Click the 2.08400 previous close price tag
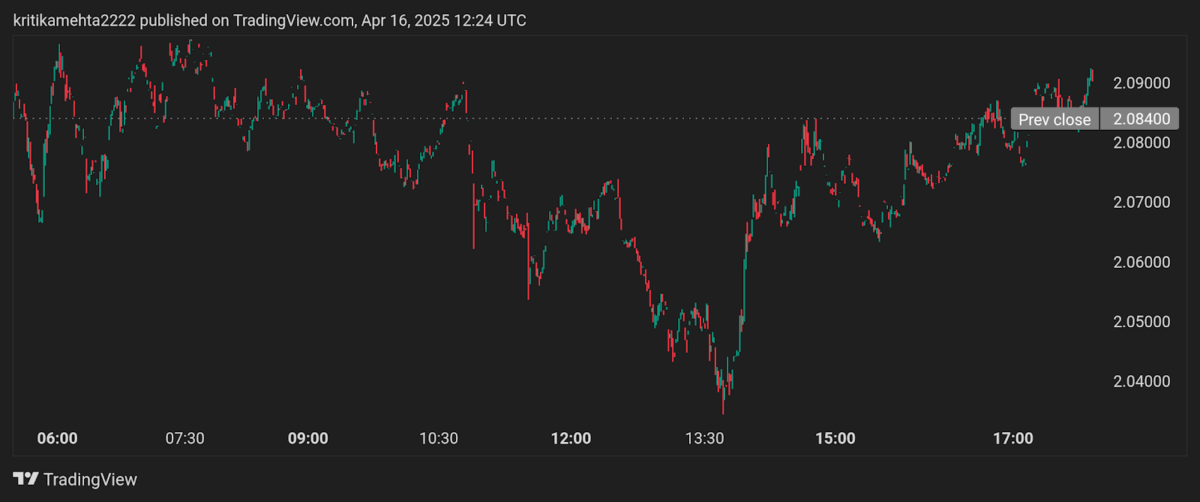 pyautogui.click(x=1141, y=120)
